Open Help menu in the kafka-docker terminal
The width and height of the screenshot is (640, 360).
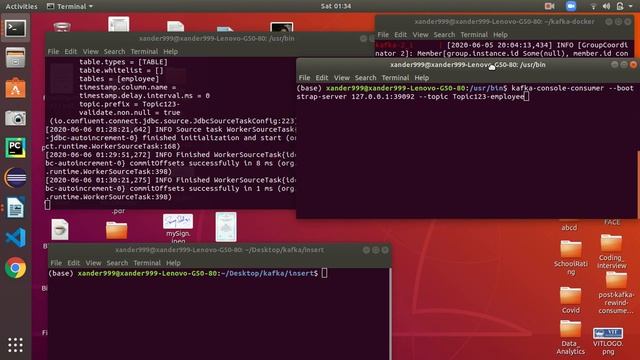coord(500,35)
